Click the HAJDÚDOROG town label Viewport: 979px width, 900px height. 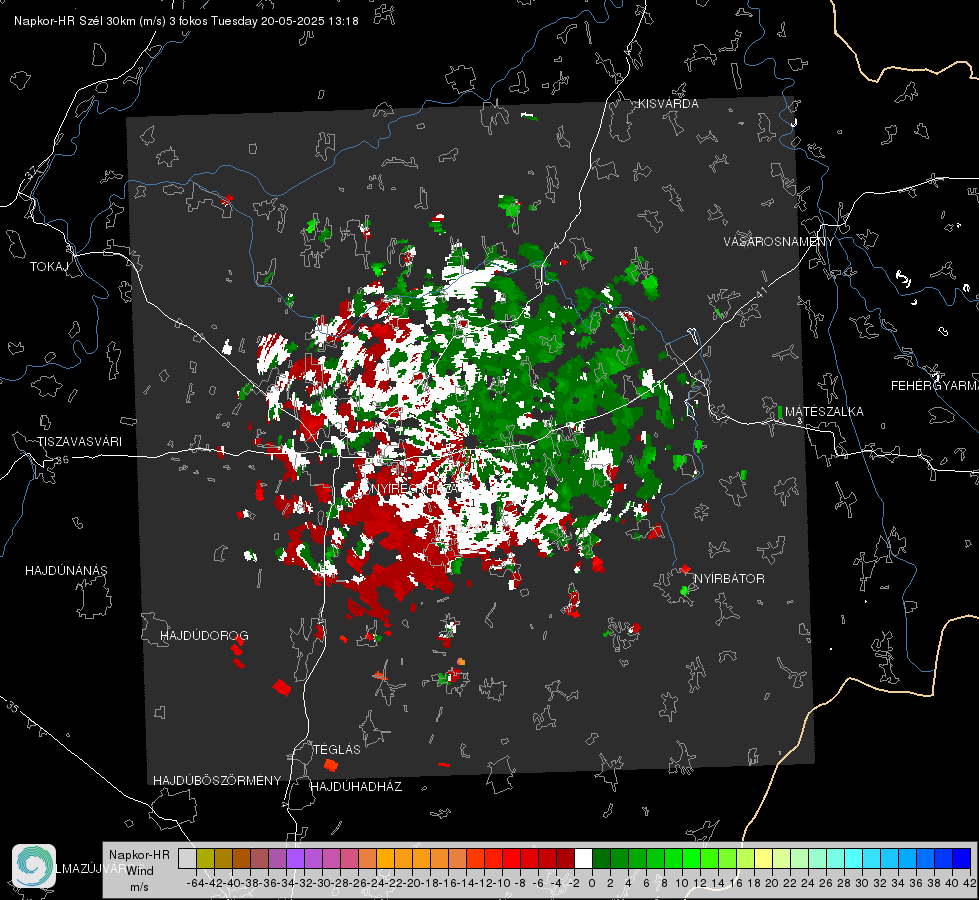pyautogui.click(x=204, y=636)
